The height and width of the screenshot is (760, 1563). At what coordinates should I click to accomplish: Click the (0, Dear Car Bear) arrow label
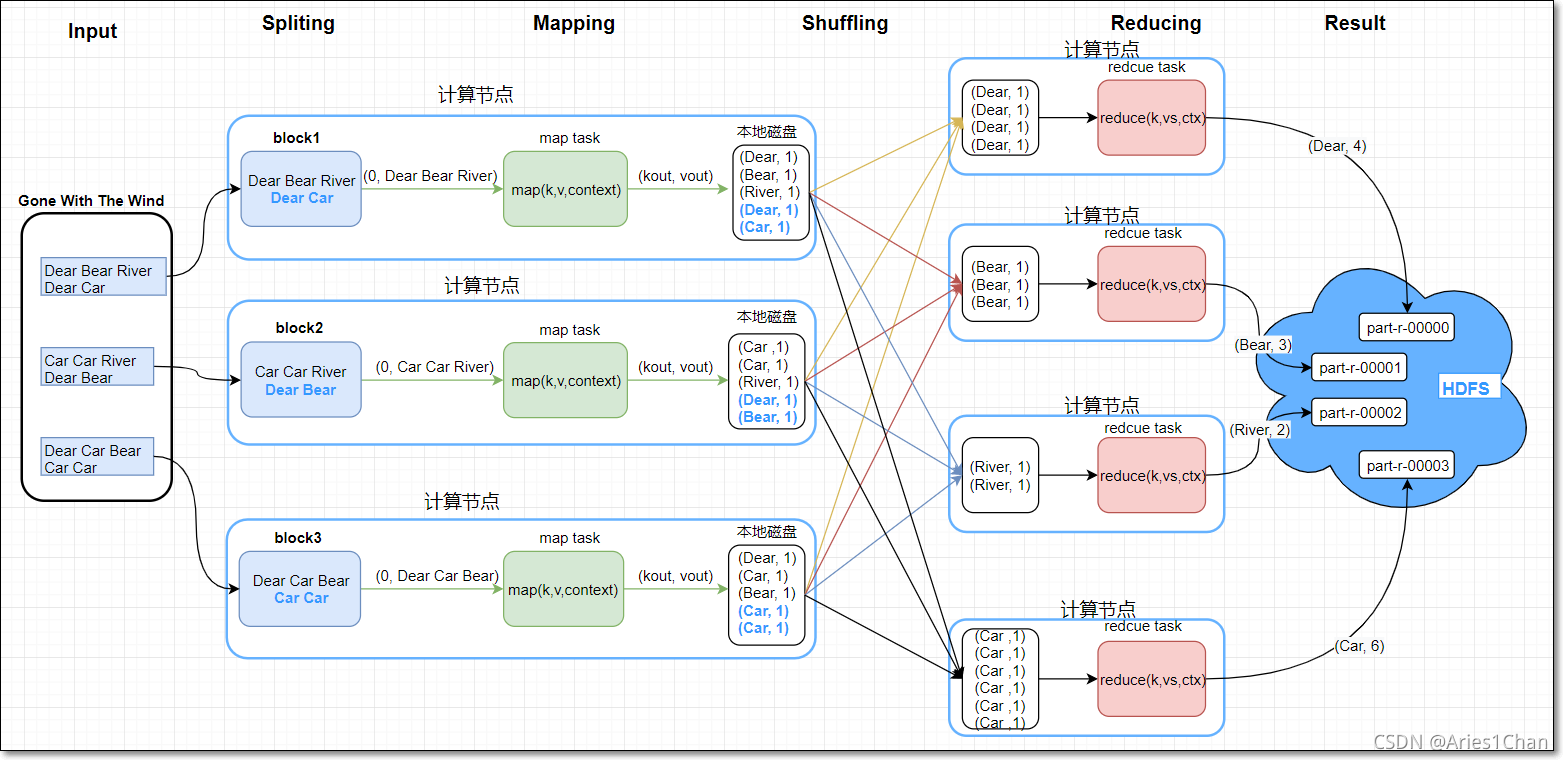(x=436, y=576)
